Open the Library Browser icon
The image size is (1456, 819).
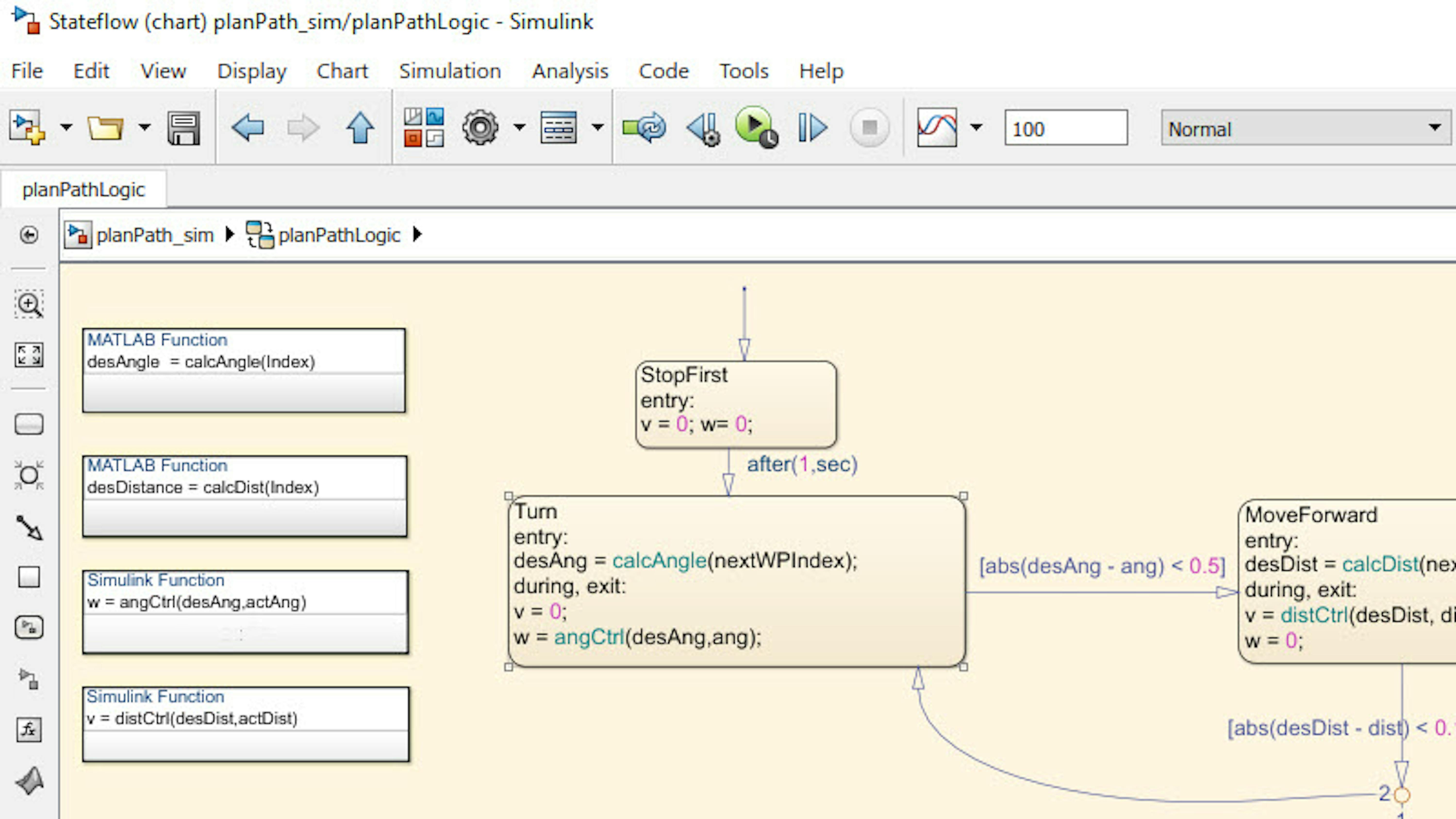click(x=423, y=128)
